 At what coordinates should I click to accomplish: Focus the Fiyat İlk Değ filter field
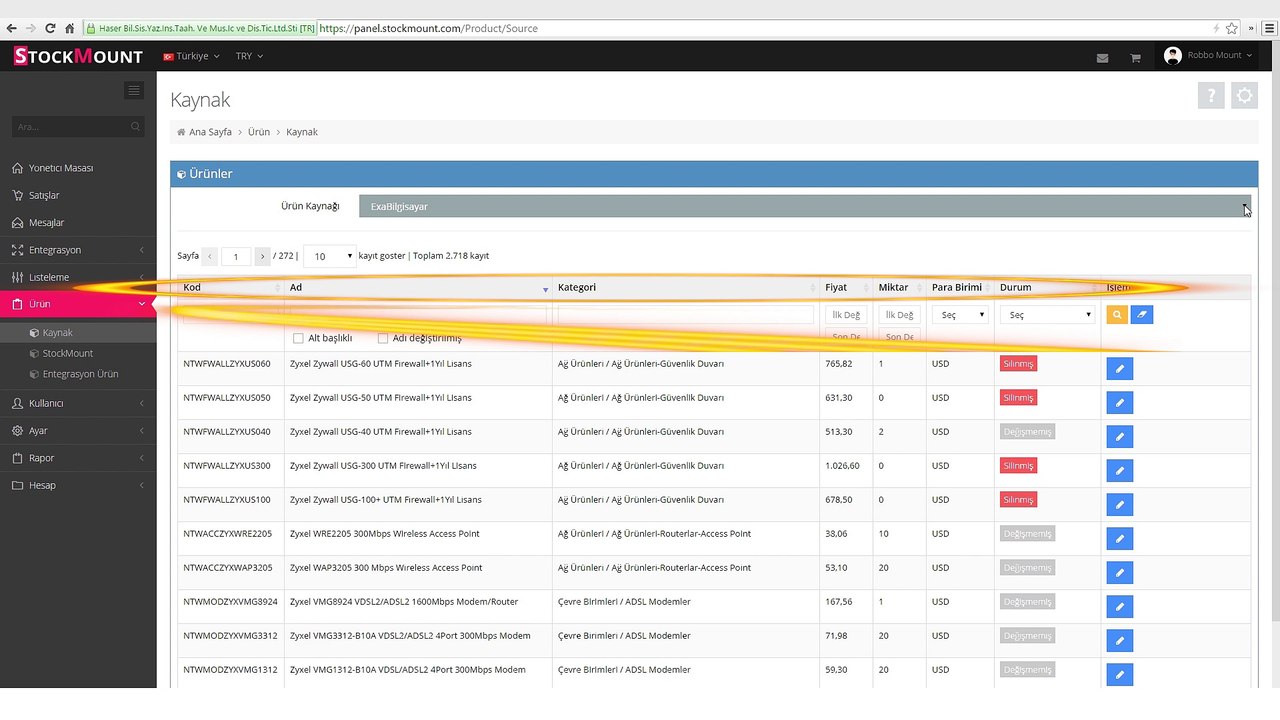click(x=846, y=315)
